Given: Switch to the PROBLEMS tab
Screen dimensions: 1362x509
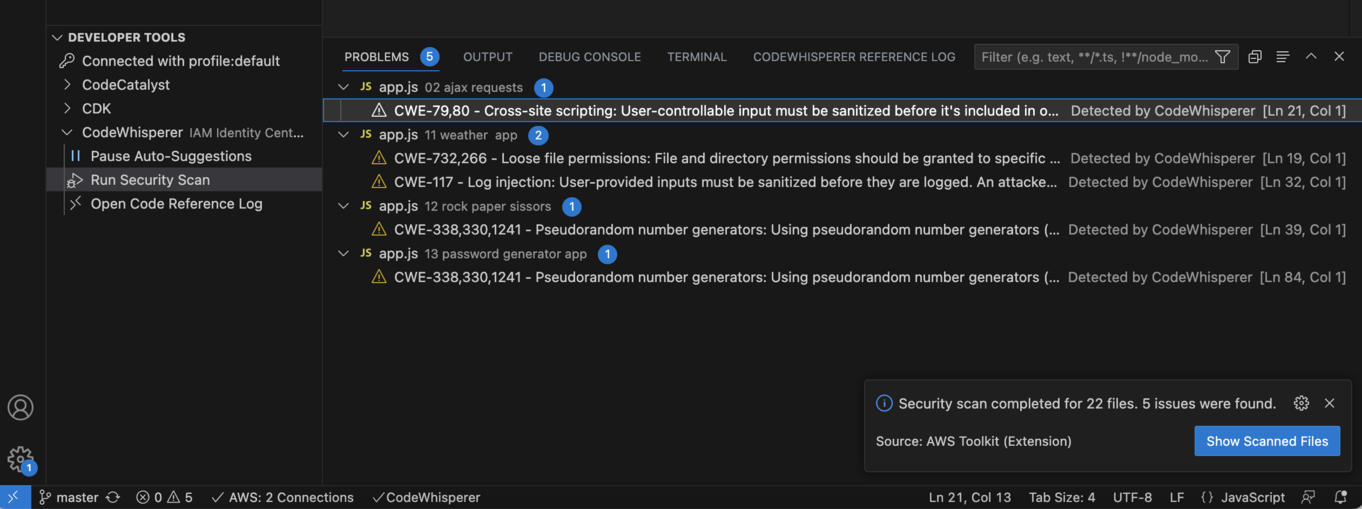Looking at the screenshot, I should tap(377, 57).
